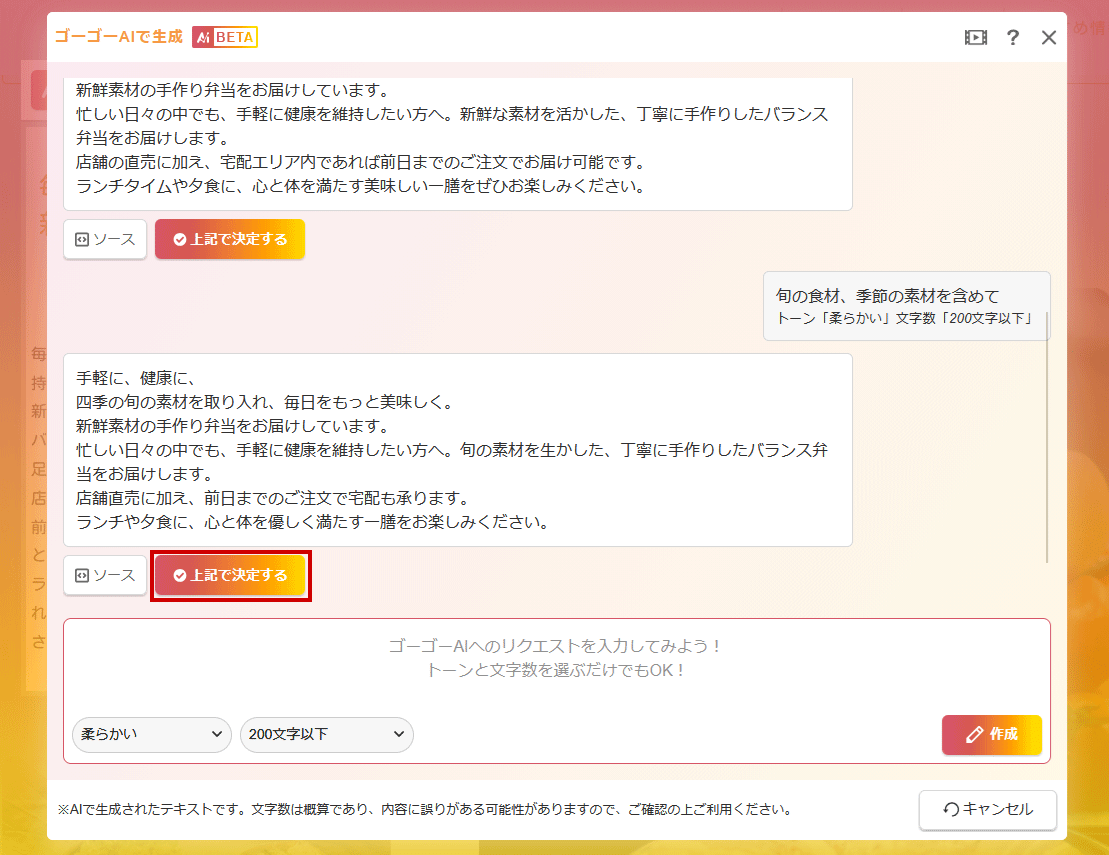Expand the 柔らかい tone dropdown
The width and height of the screenshot is (1109, 855).
(x=152, y=734)
